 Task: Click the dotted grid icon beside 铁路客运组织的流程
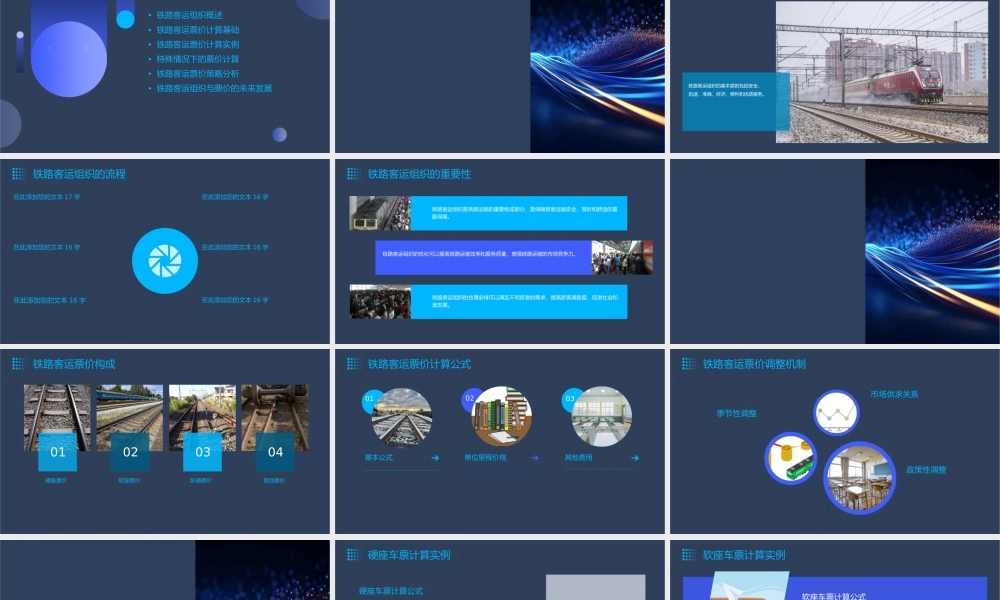click(x=18, y=174)
